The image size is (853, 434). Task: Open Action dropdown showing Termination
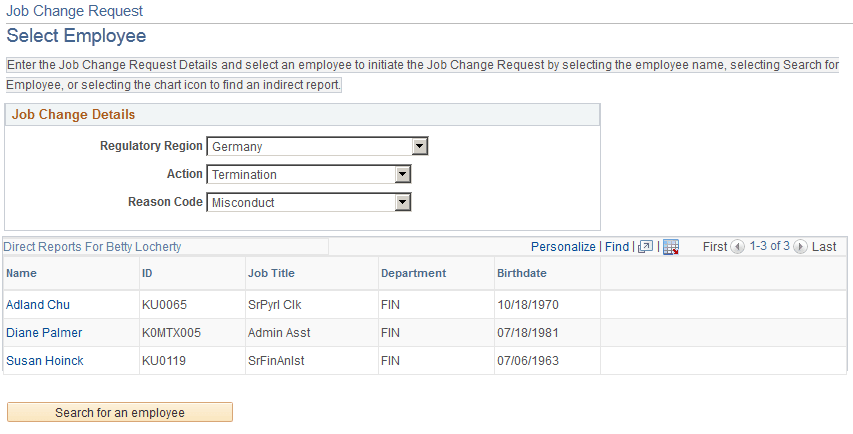pyautogui.click(x=308, y=174)
